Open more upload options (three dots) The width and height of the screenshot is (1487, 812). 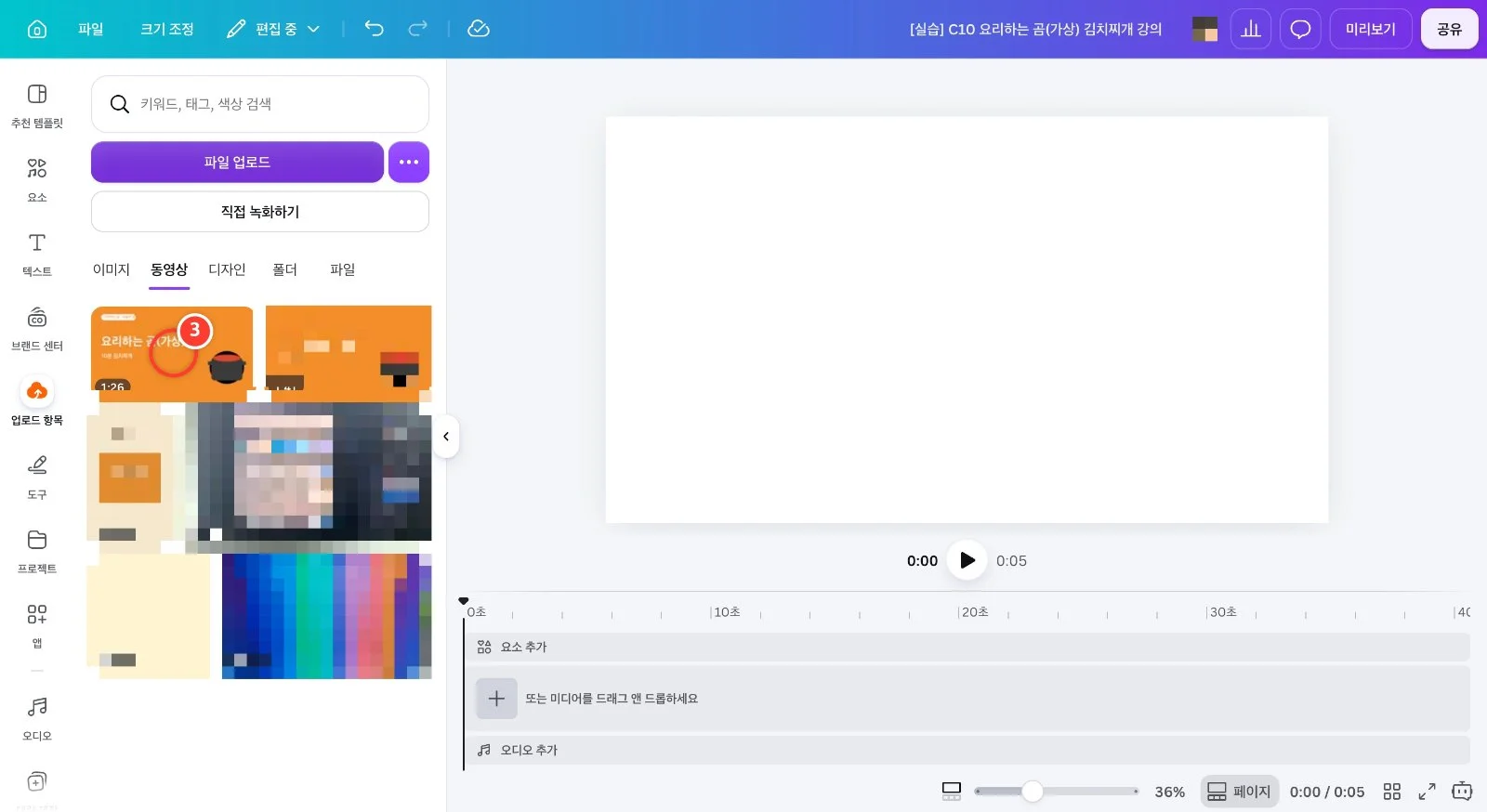click(x=409, y=162)
